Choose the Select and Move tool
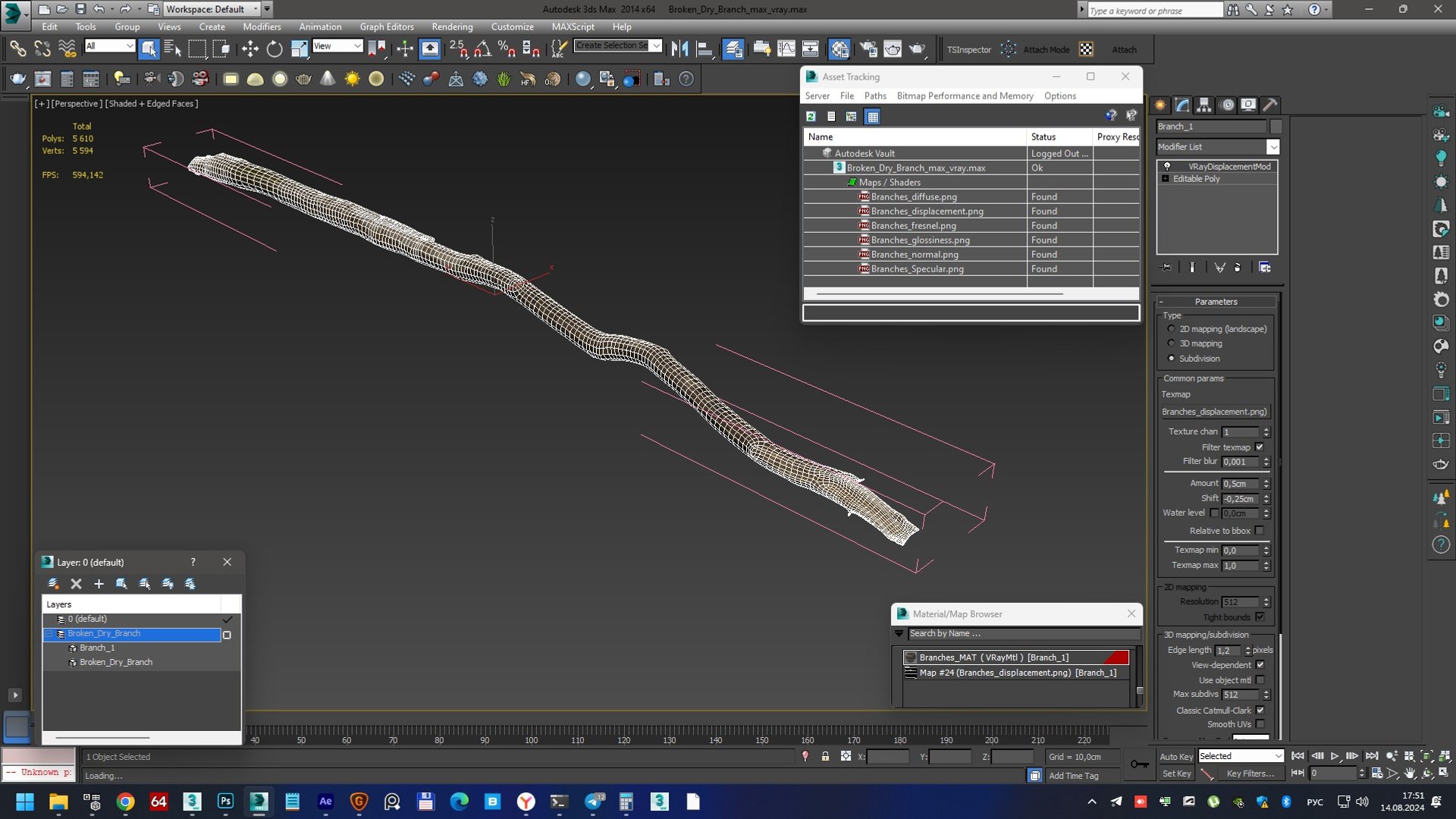1456x819 pixels. (249, 49)
